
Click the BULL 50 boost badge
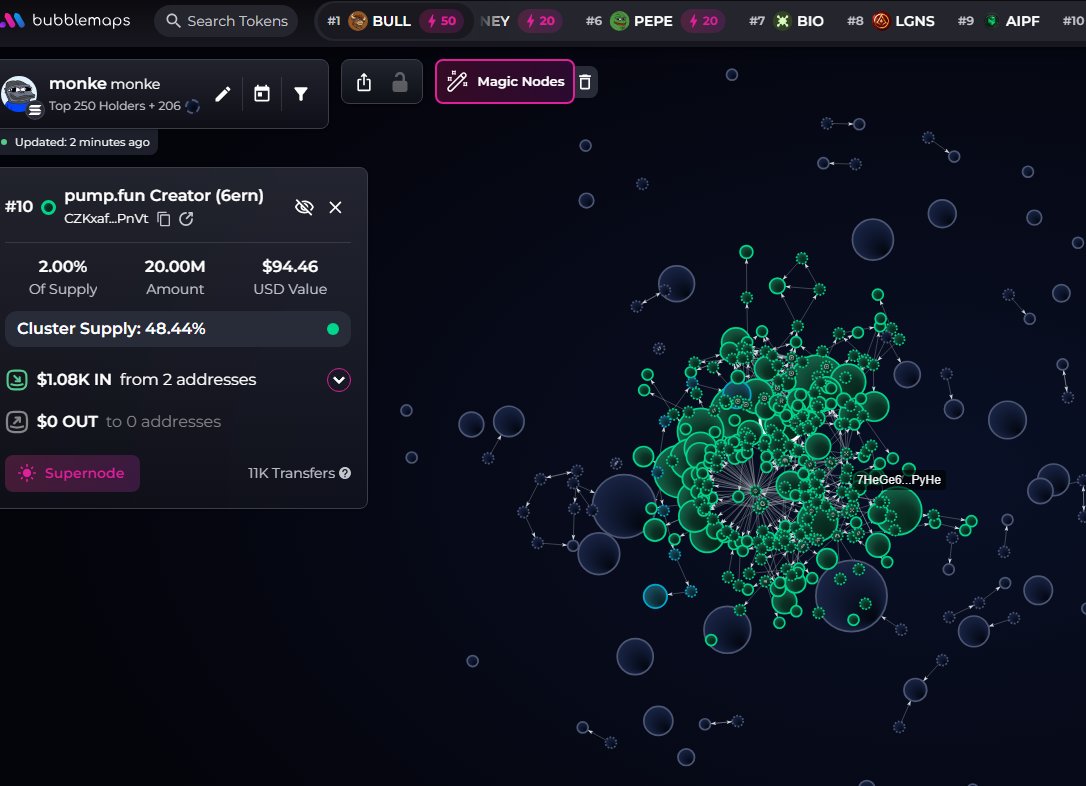[441, 21]
